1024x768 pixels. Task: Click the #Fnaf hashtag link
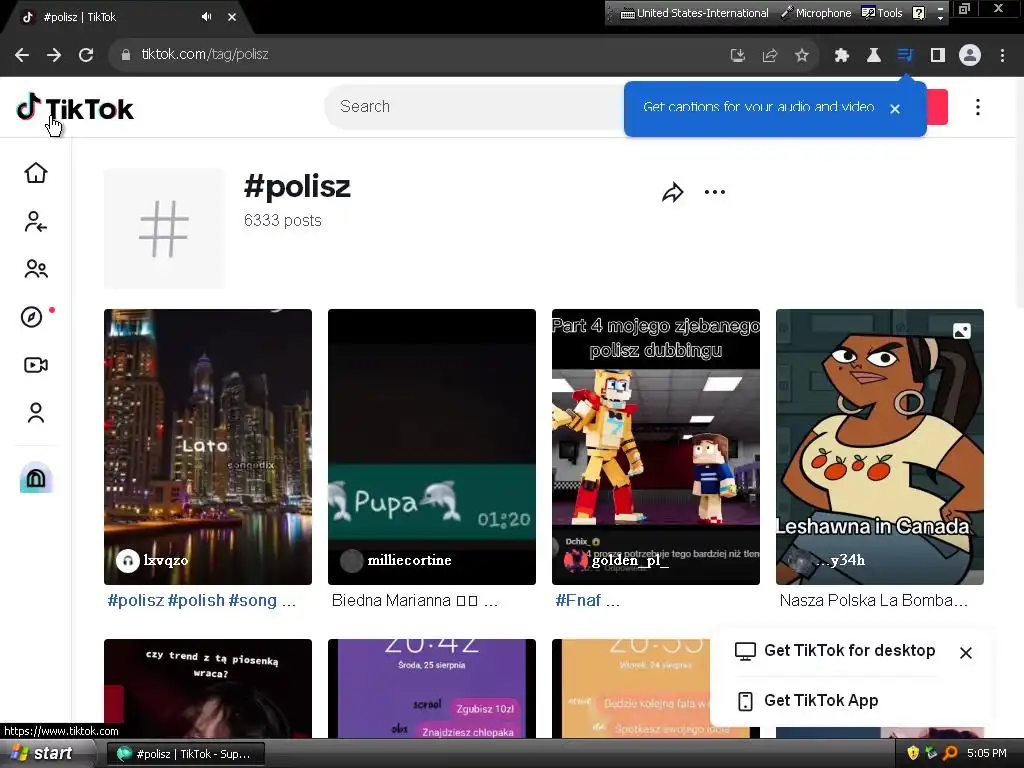[578, 600]
